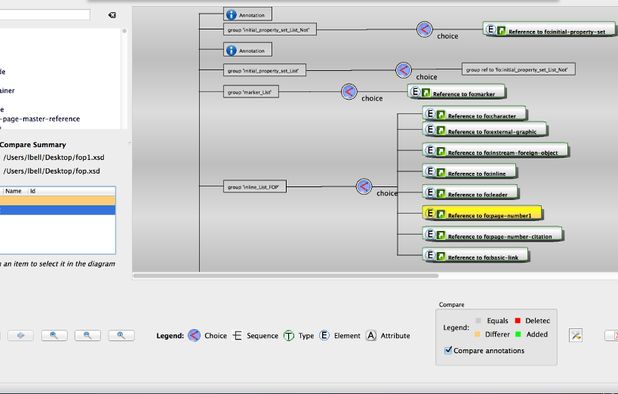Open the wrench tool icon beside Compare panel
This screenshot has width=618, height=394.
(x=575, y=335)
